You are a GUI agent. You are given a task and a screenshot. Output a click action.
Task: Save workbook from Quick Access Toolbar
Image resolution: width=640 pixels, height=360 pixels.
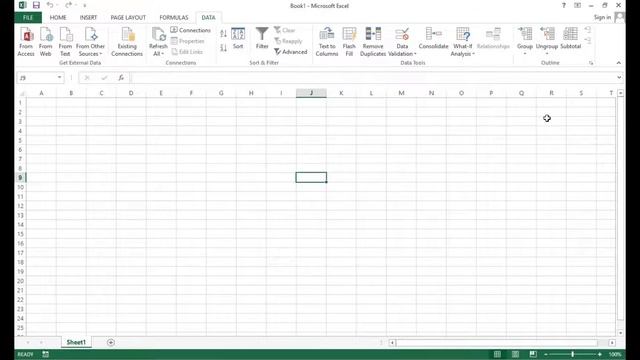36,5
